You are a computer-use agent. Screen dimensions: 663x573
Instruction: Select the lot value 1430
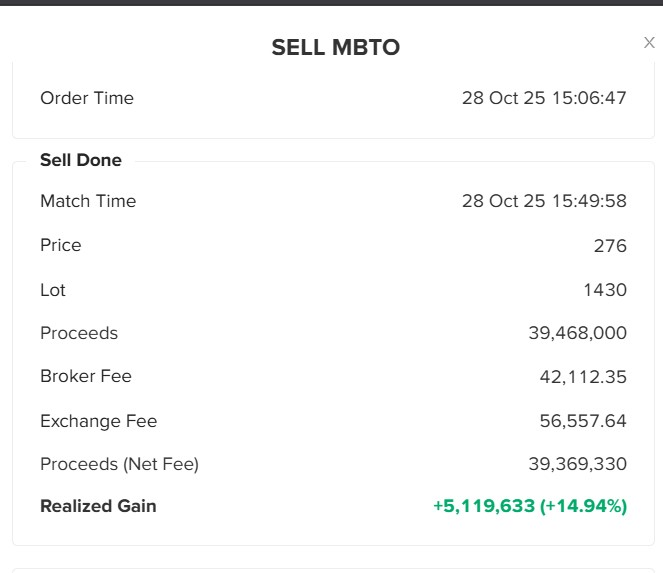(x=604, y=290)
